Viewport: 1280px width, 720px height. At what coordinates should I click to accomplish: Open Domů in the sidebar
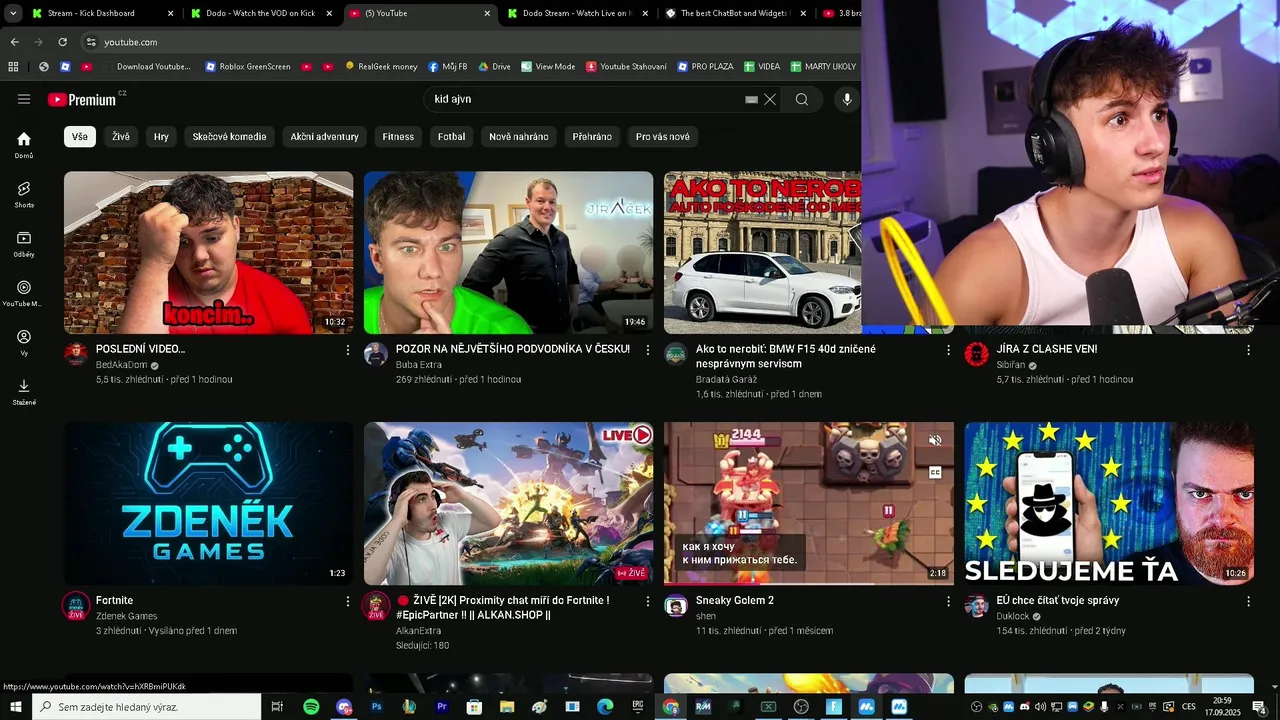(24, 145)
